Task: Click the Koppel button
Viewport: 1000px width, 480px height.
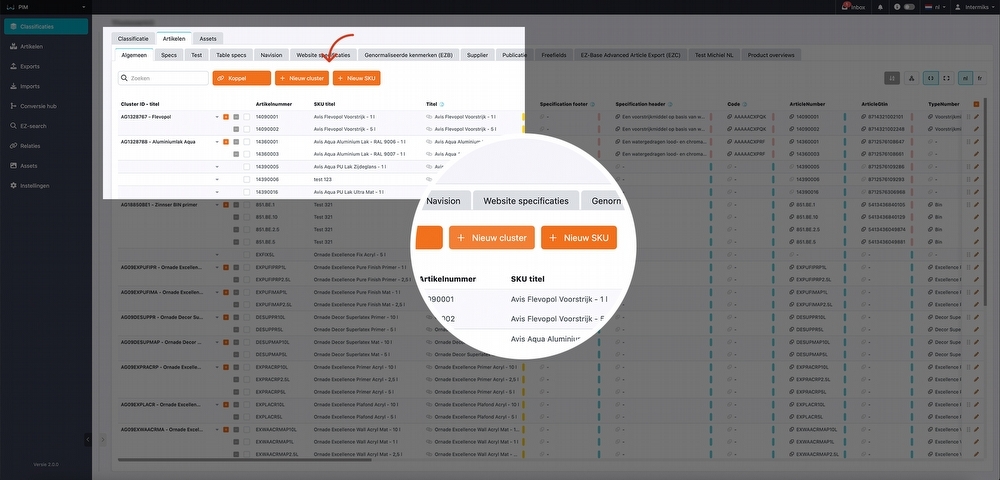Action: coord(241,77)
